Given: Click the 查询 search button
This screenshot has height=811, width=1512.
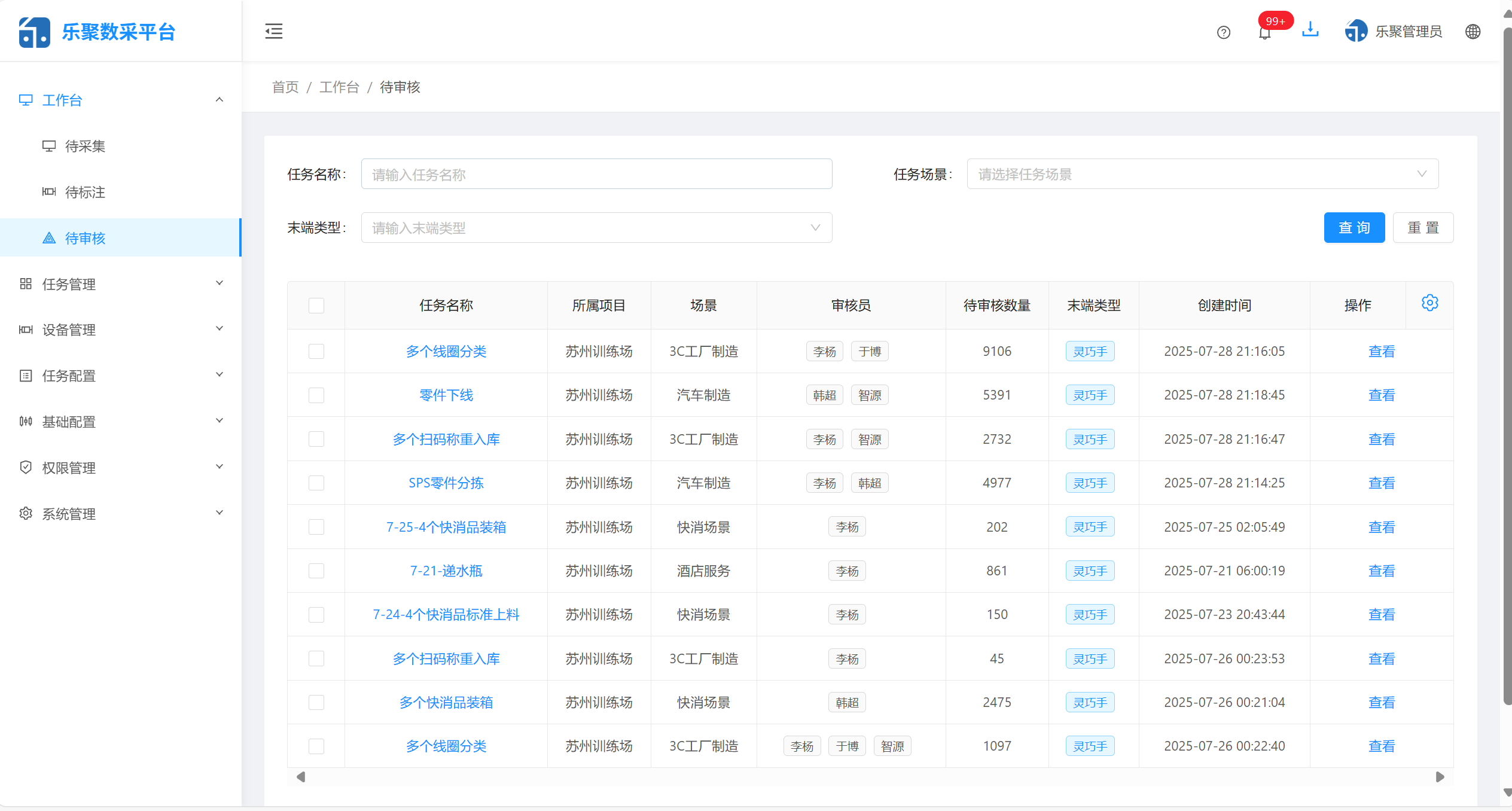Looking at the screenshot, I should pos(1354,227).
